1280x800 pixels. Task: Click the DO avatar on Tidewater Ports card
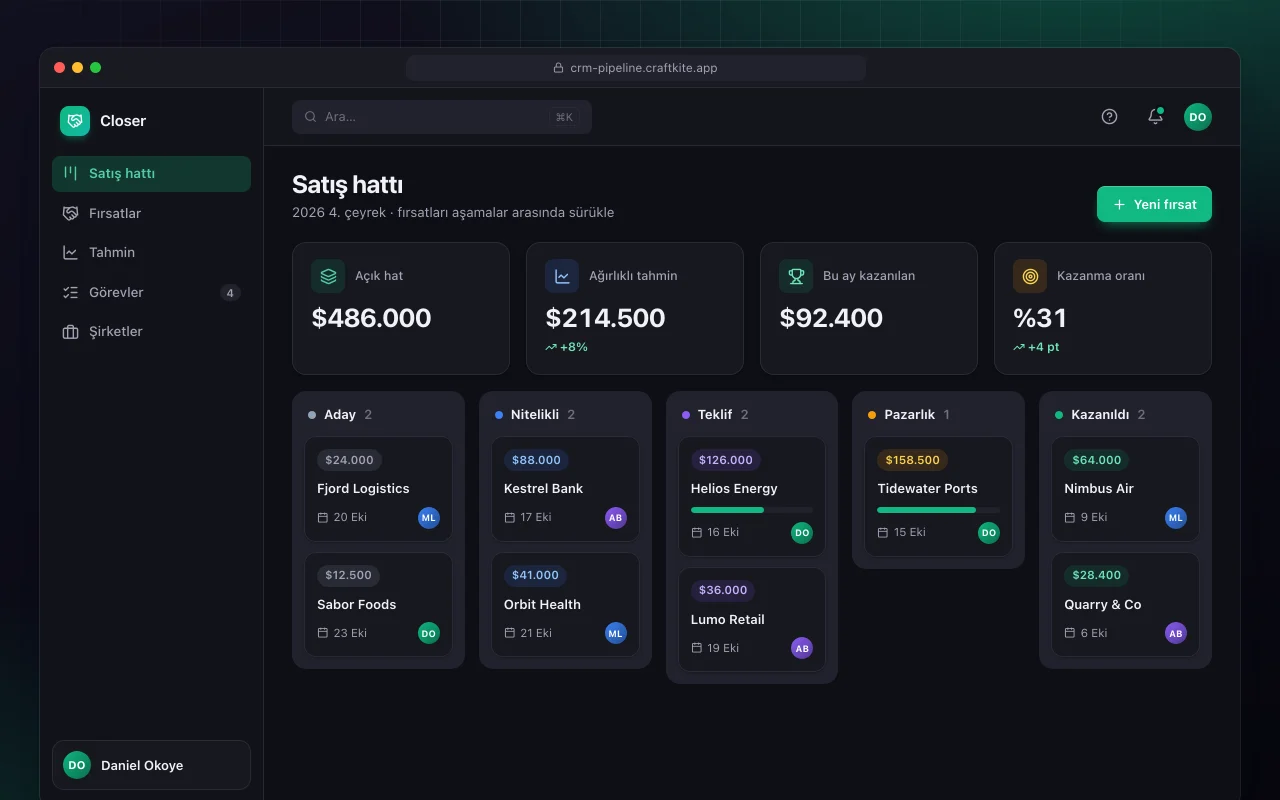coord(989,533)
